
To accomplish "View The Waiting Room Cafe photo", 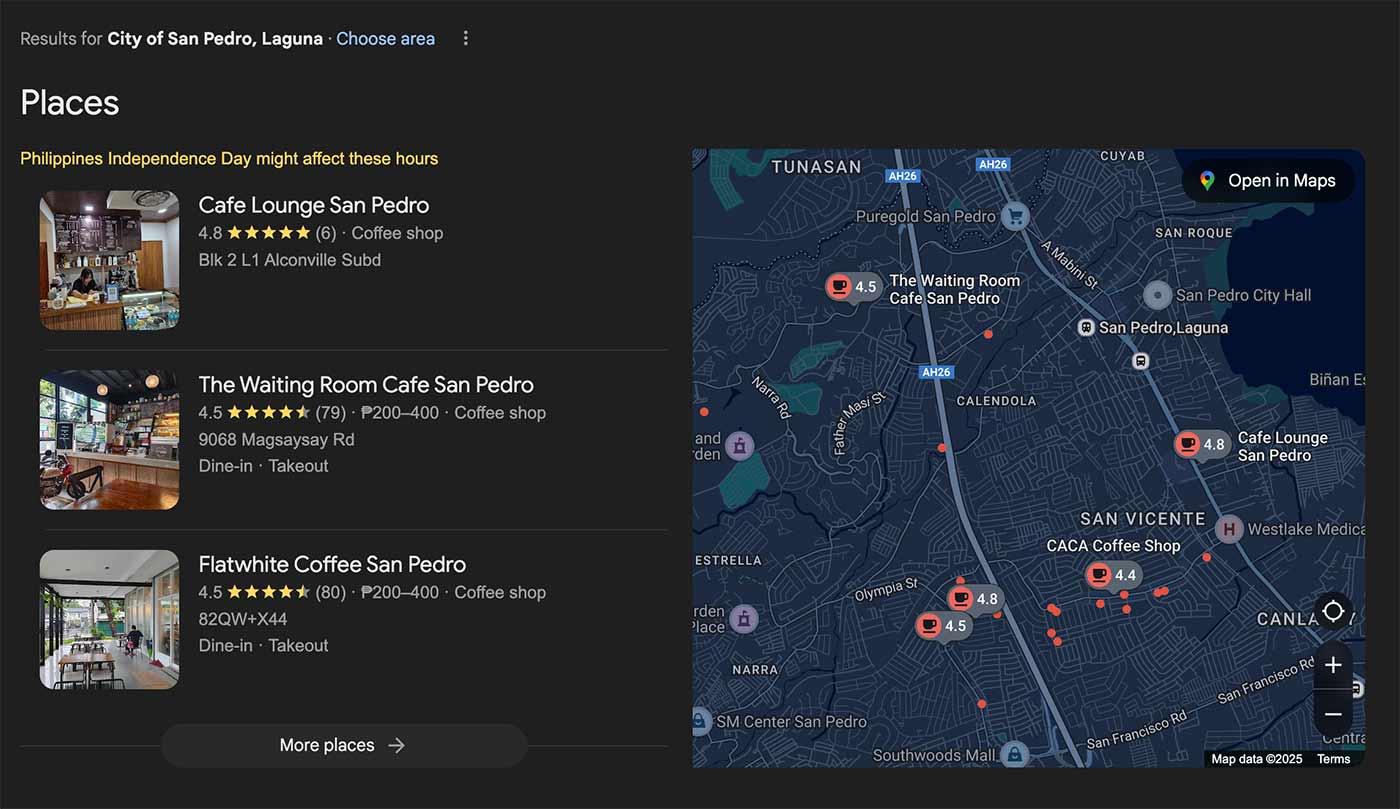I will point(110,440).
